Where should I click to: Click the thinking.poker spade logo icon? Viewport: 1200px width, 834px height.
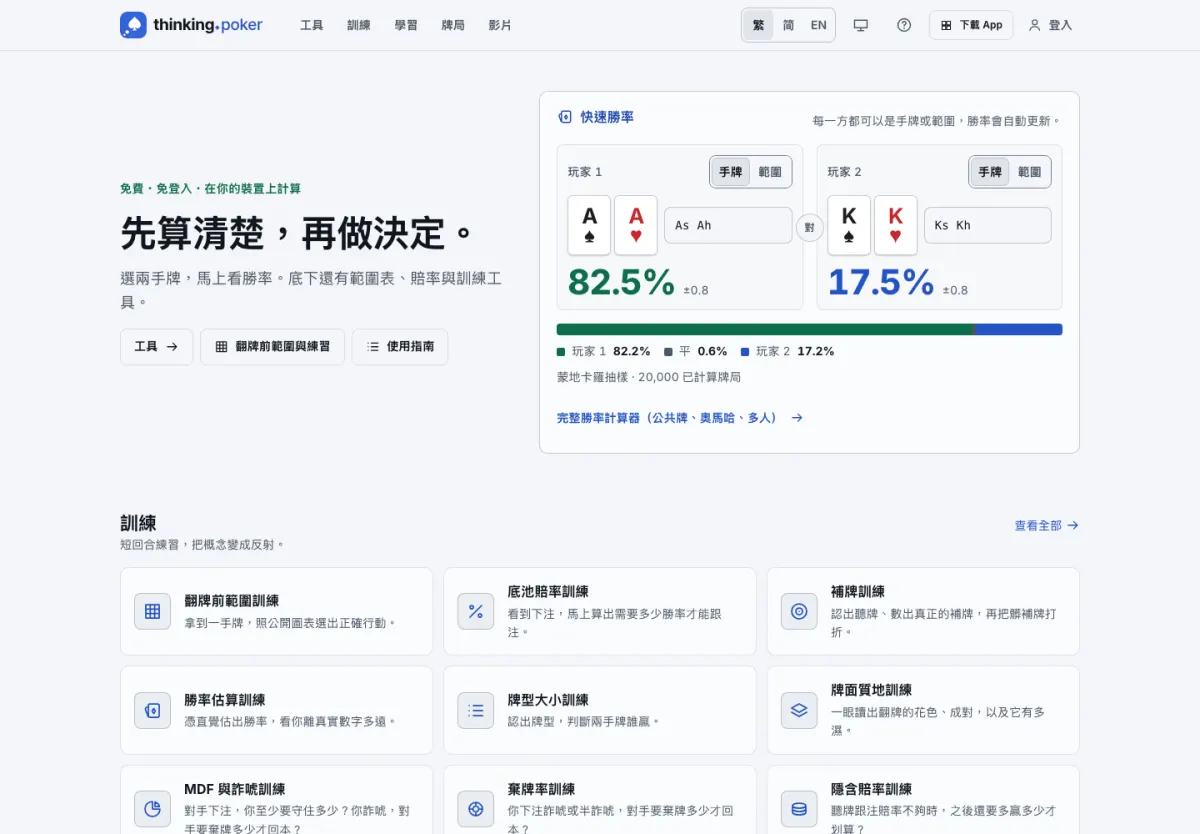coord(133,25)
